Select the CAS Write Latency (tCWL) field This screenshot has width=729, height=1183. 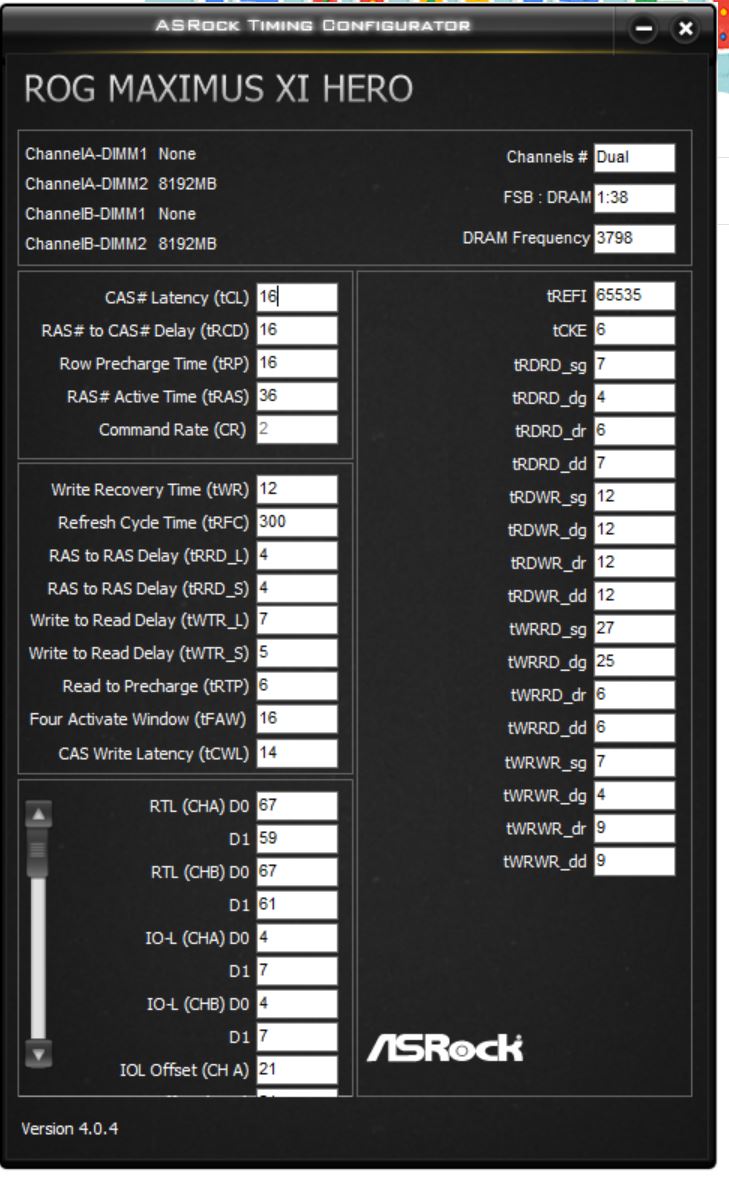297,754
